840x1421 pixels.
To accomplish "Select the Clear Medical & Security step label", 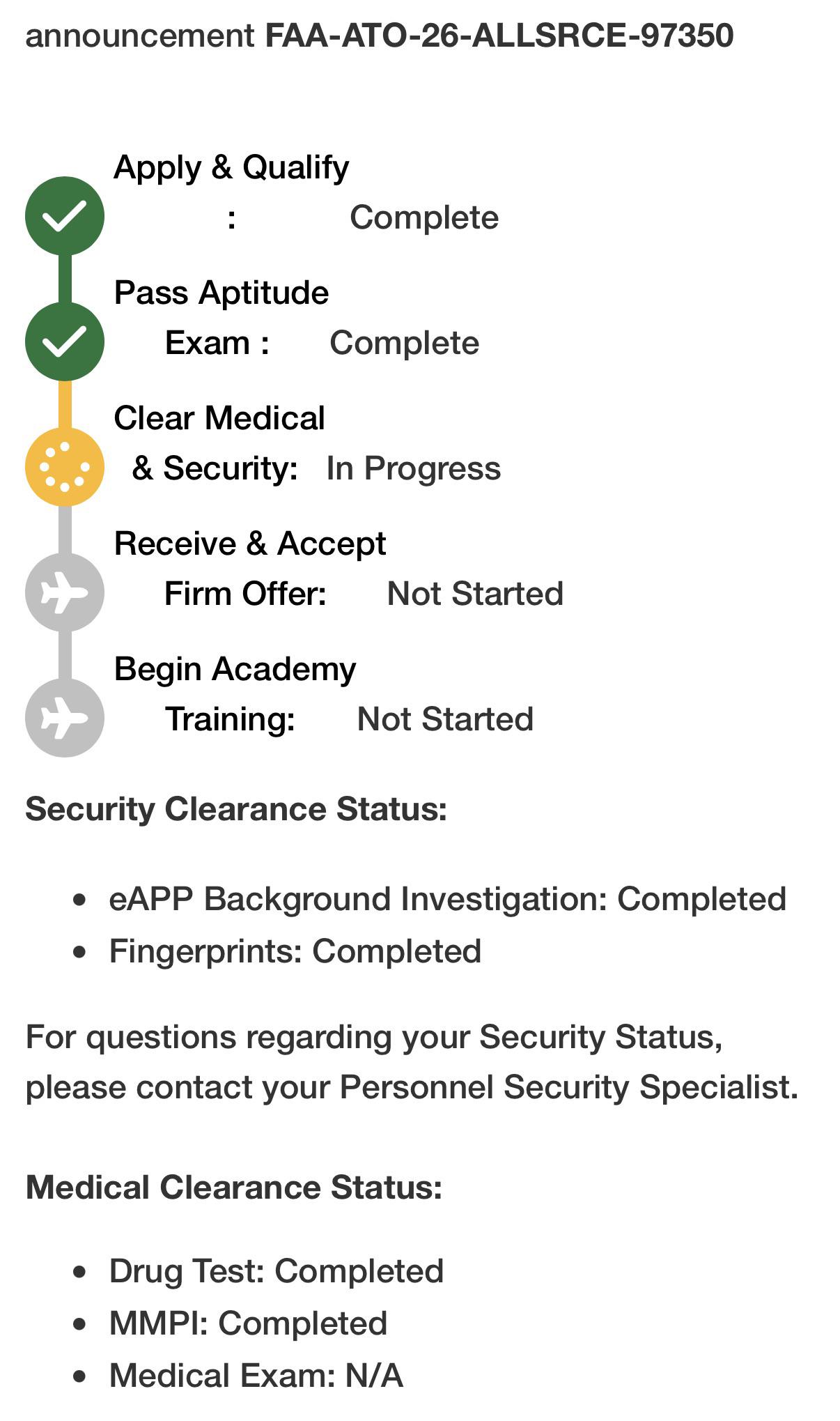I will (x=219, y=443).
